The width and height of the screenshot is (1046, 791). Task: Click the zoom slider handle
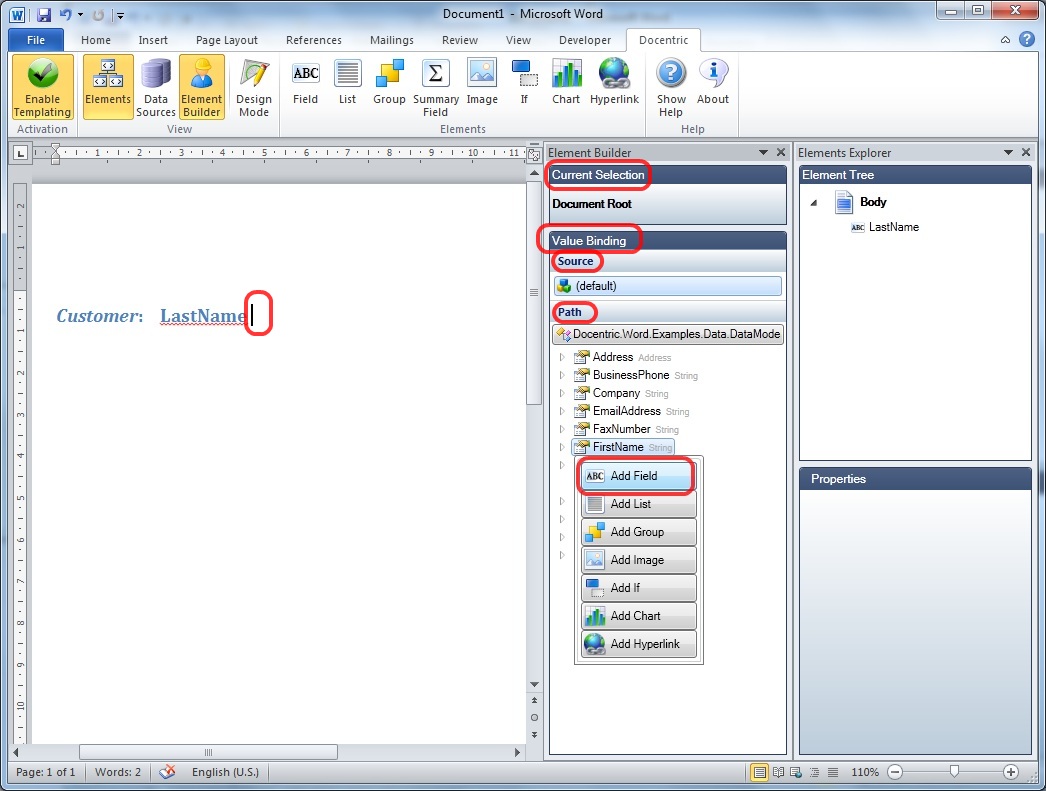[955, 772]
